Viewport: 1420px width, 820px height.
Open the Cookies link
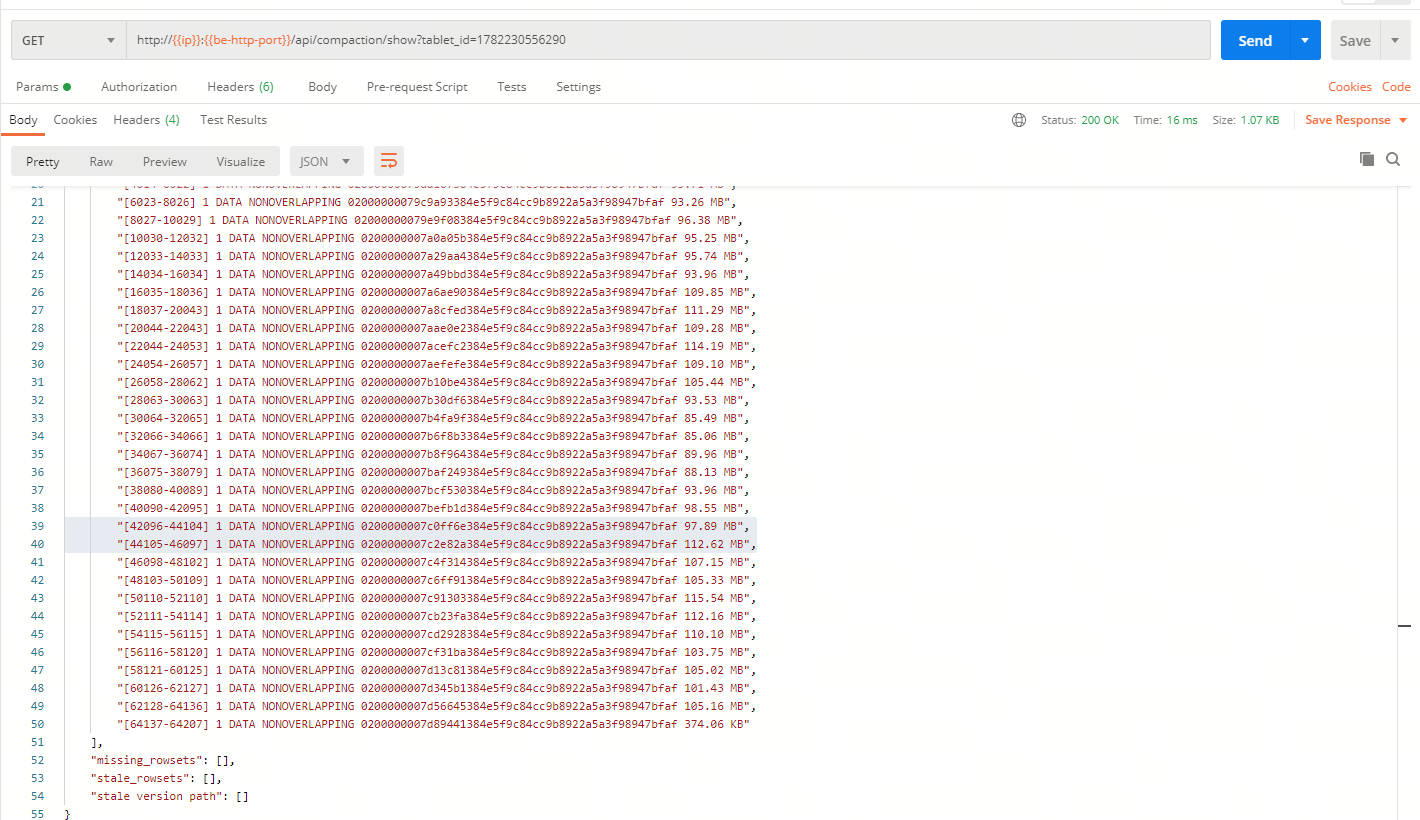1350,87
